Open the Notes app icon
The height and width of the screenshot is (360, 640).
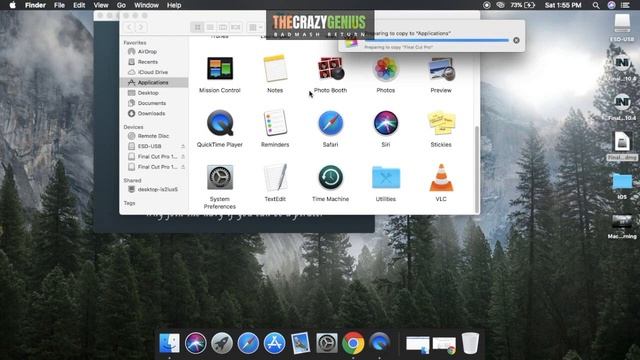click(275, 68)
